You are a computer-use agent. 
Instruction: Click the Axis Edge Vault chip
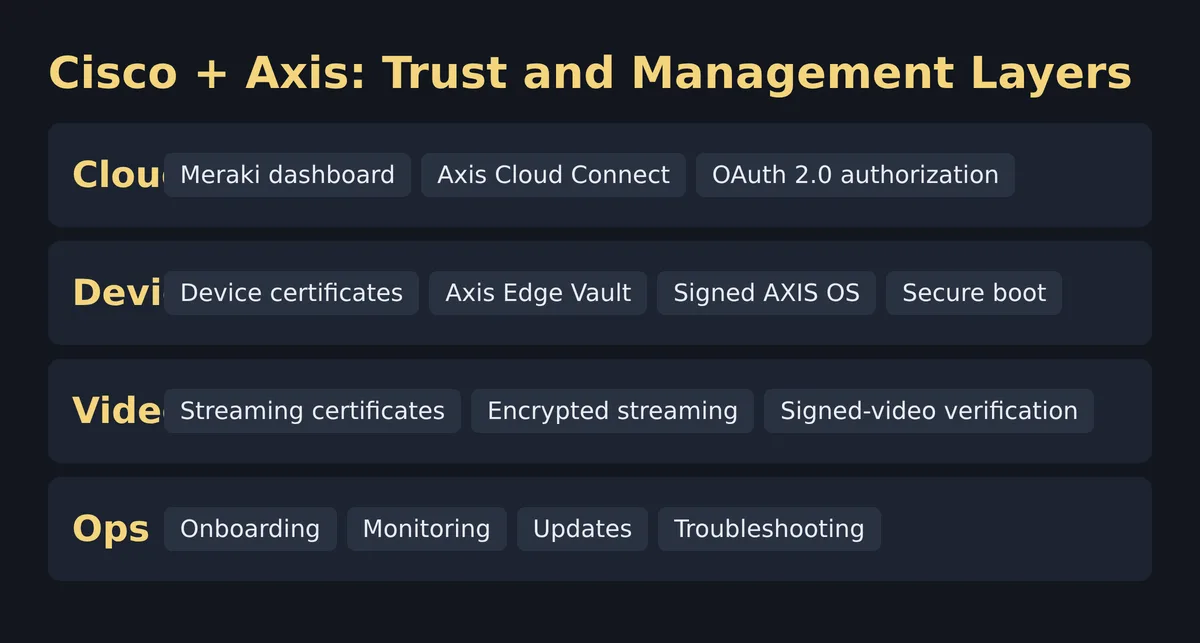(538, 293)
